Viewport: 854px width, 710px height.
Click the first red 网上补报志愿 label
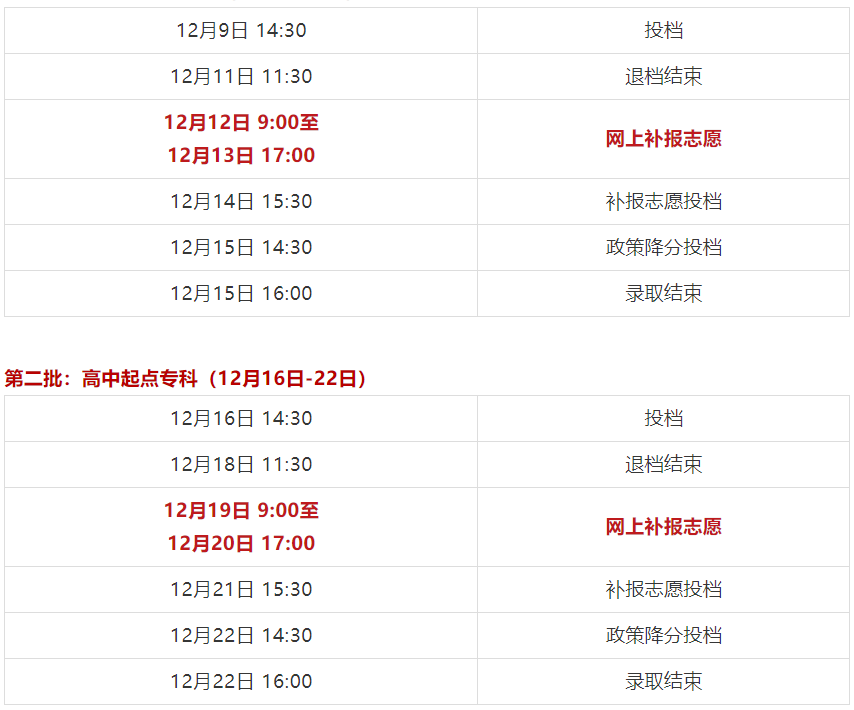pos(663,139)
